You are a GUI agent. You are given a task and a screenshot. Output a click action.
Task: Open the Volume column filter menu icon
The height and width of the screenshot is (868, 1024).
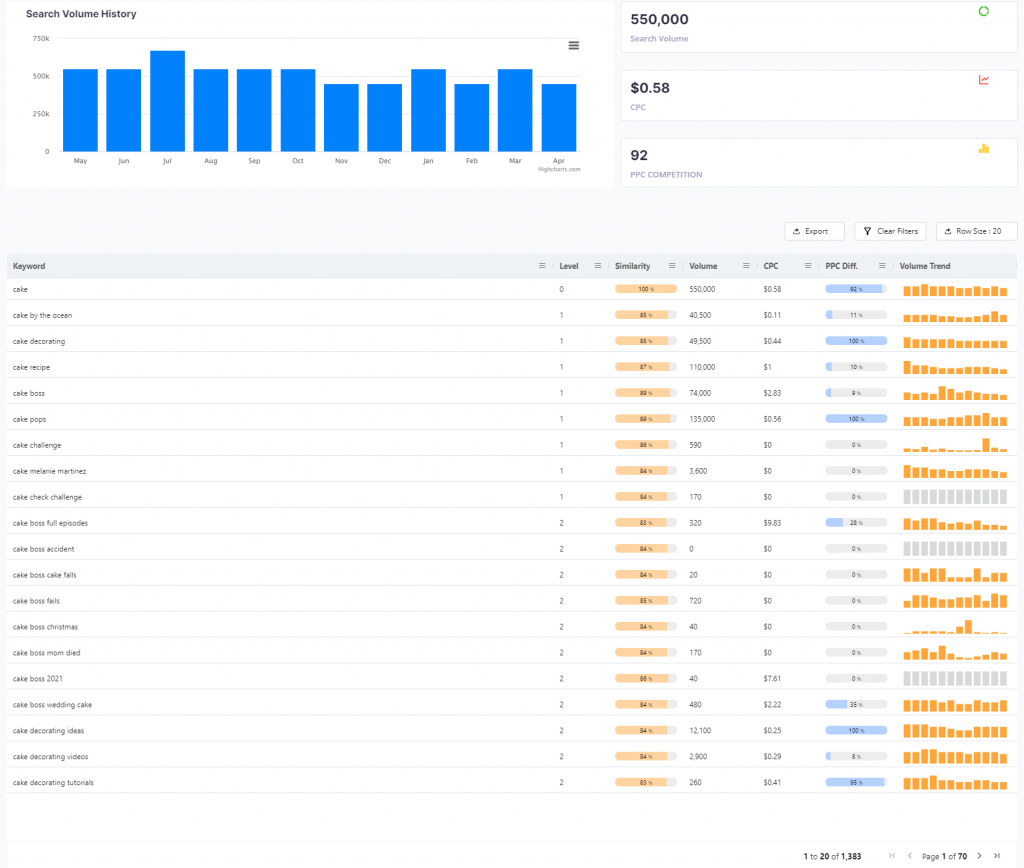pos(746,266)
